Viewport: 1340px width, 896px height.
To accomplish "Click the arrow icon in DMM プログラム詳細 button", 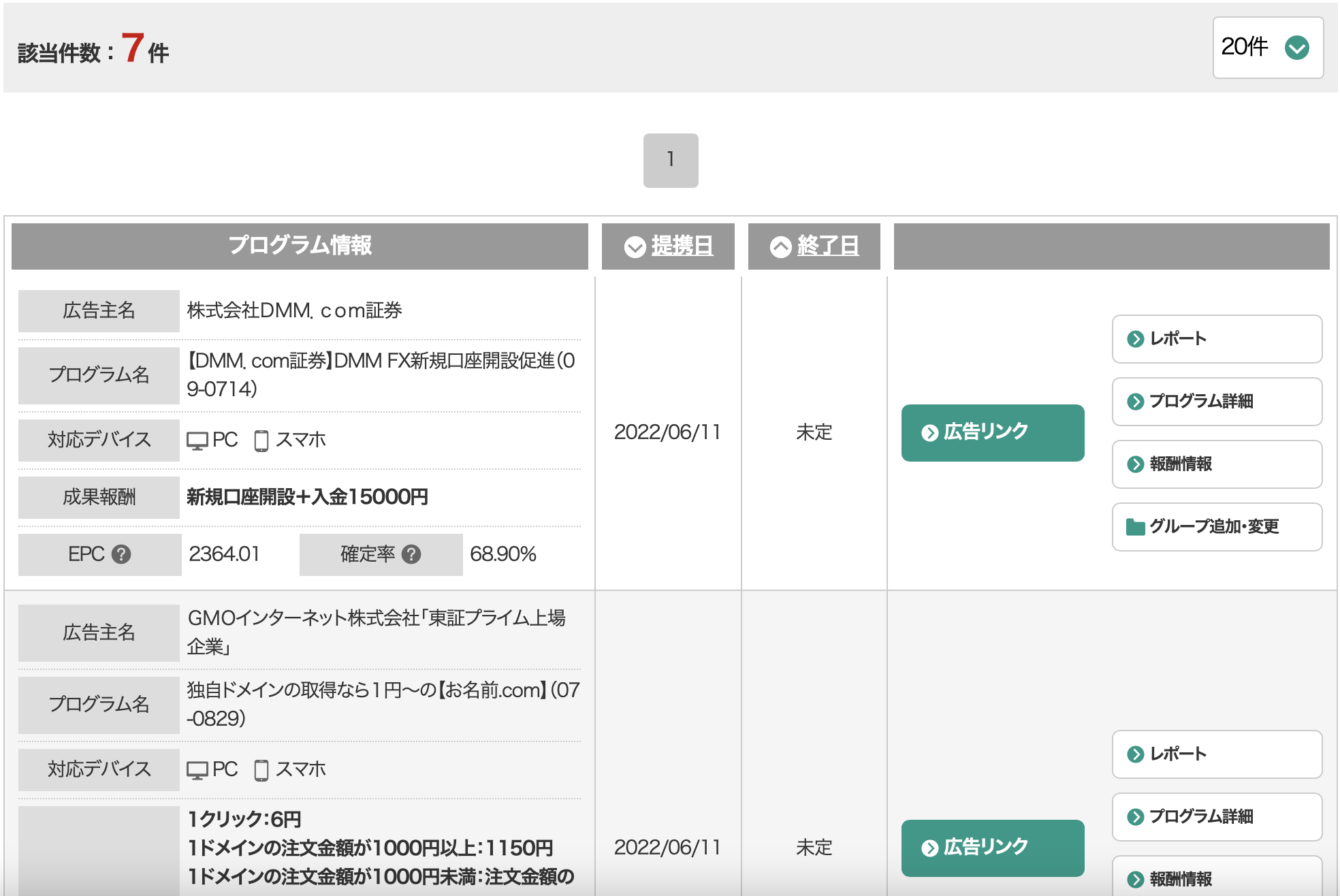I will click(1135, 402).
